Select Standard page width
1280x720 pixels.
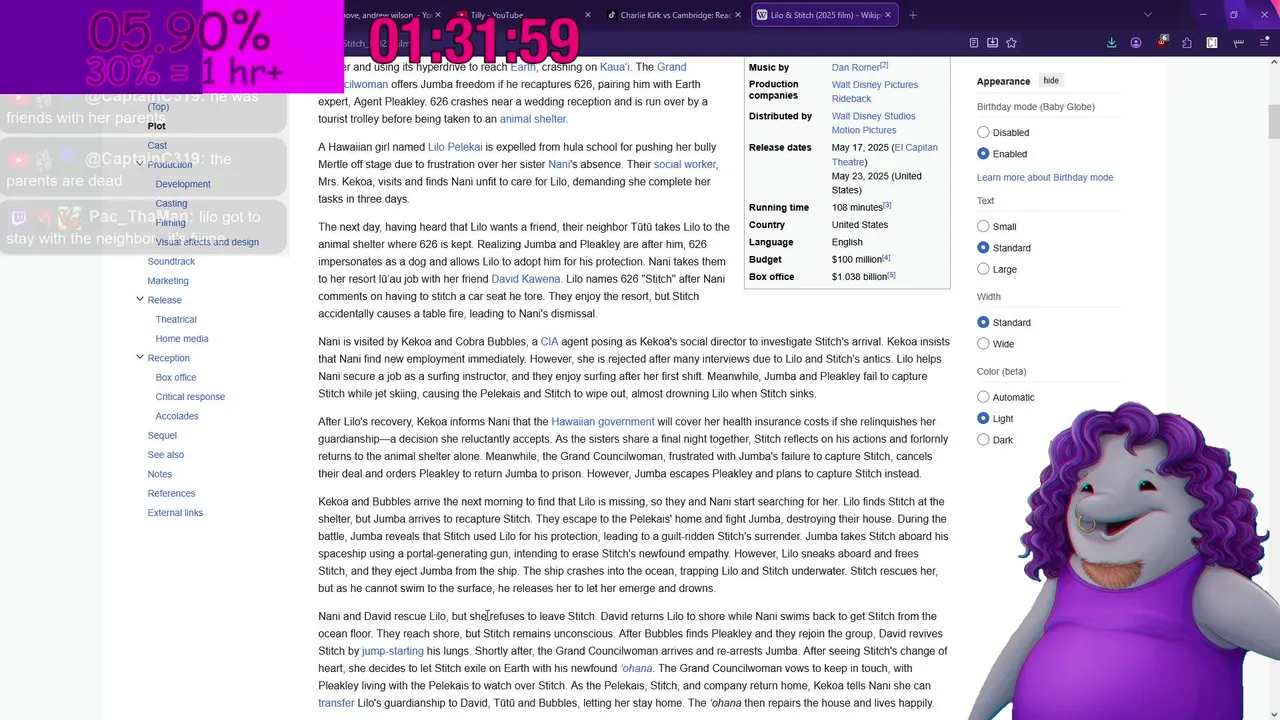coord(983,323)
